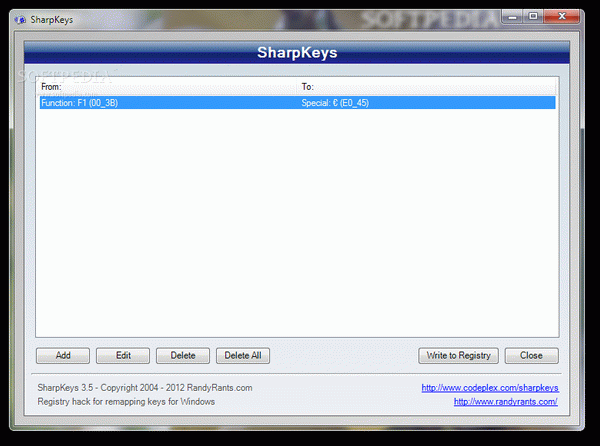
Task: Click the 'Special: € (E0_45)' cell
Action: (335, 103)
